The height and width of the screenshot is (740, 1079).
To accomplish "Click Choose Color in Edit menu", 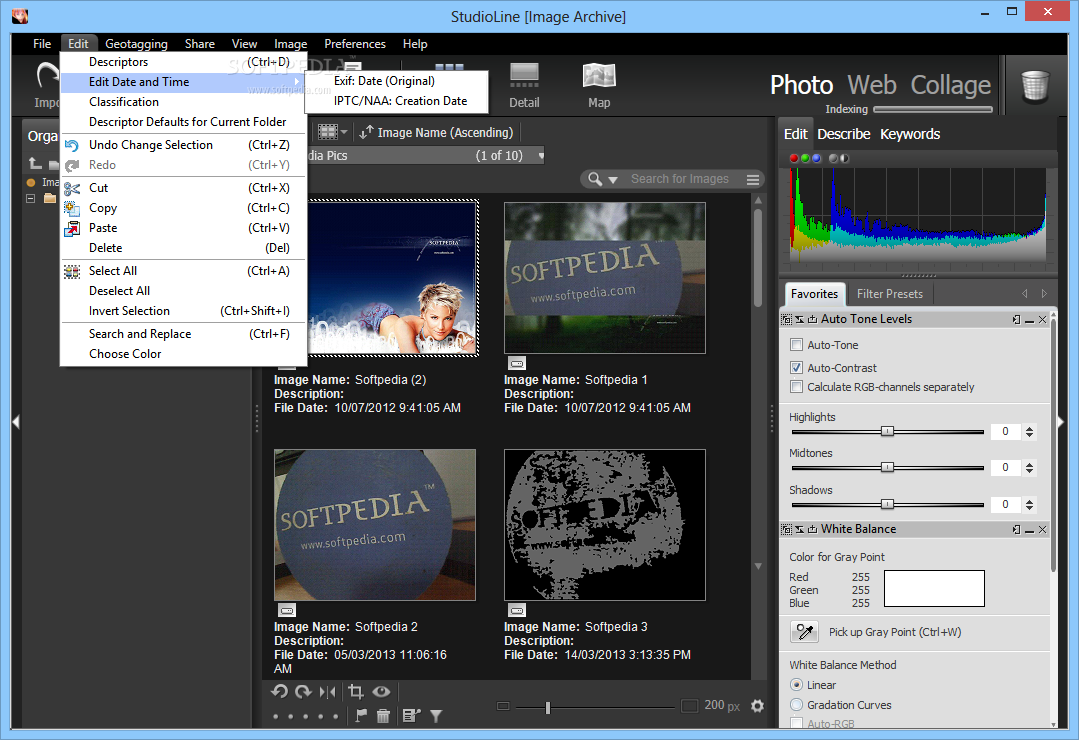I will (x=183, y=354).
